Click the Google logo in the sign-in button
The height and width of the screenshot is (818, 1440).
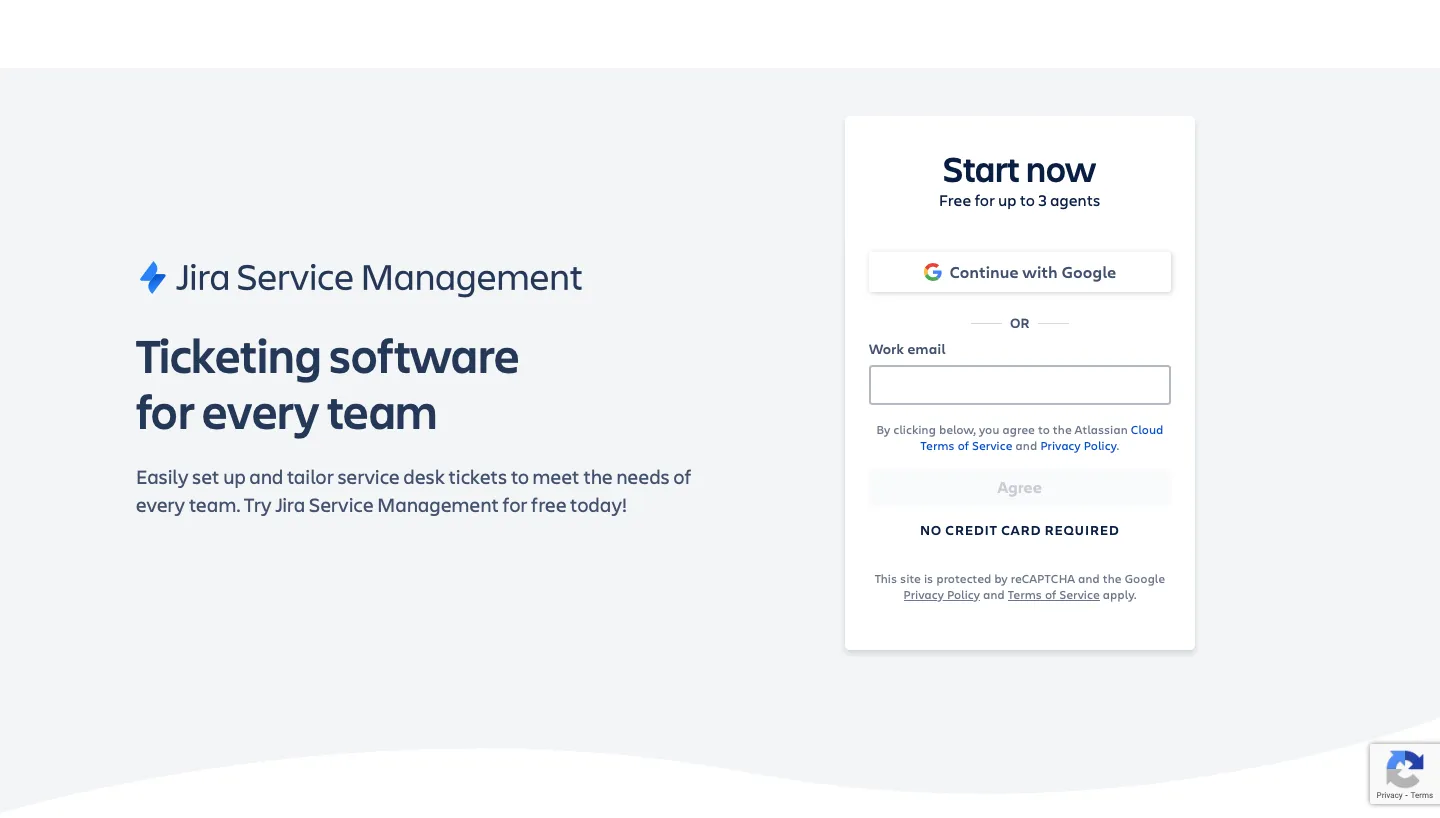(x=932, y=272)
